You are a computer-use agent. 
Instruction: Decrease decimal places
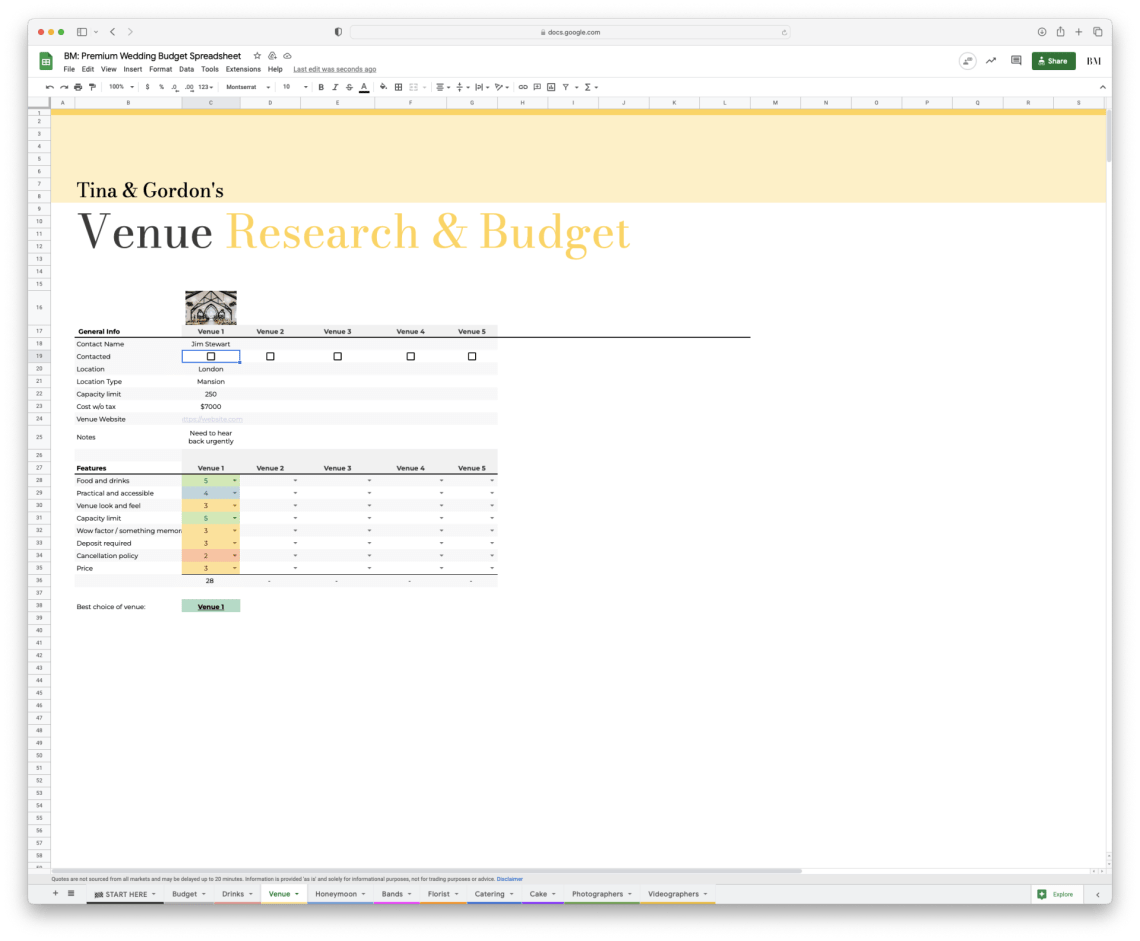[174, 87]
